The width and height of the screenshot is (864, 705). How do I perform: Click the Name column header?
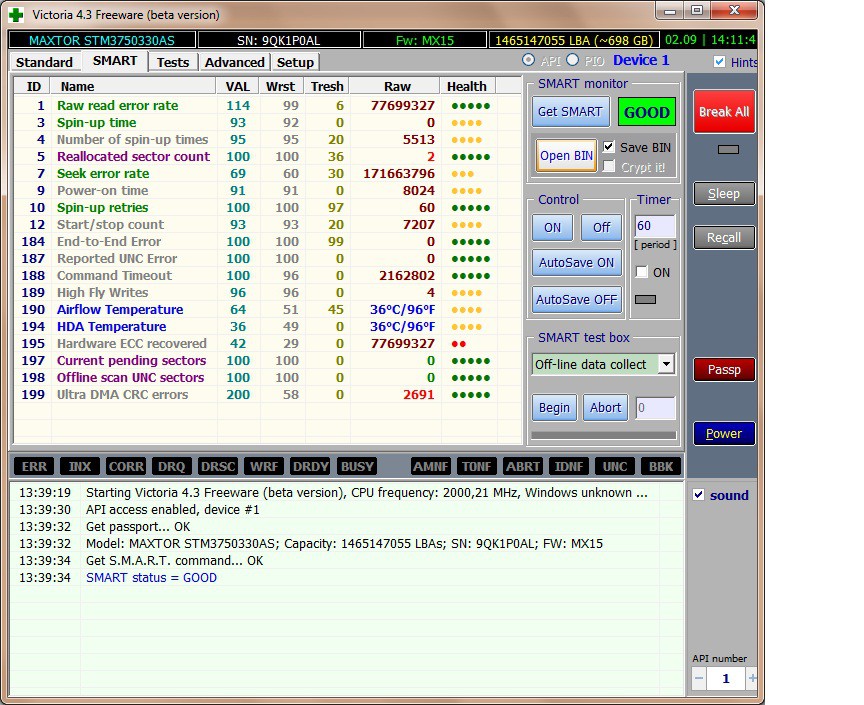pyautogui.click(x=133, y=86)
